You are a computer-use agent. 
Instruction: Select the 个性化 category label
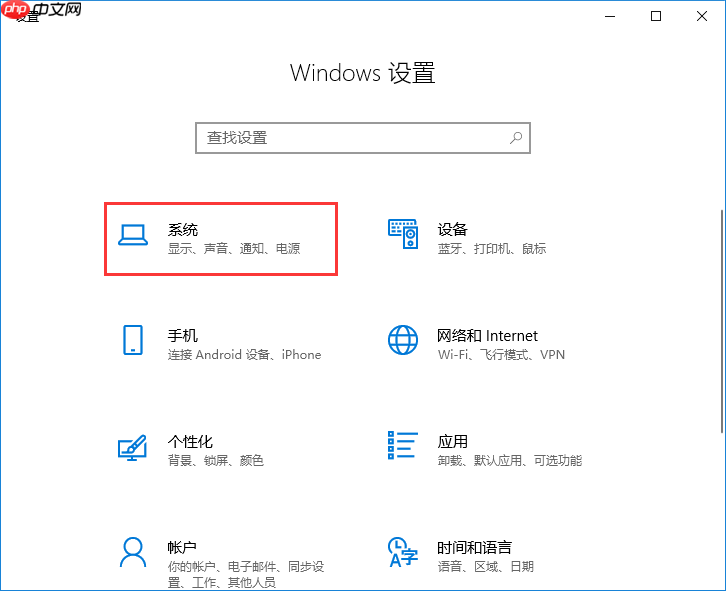coord(190,441)
